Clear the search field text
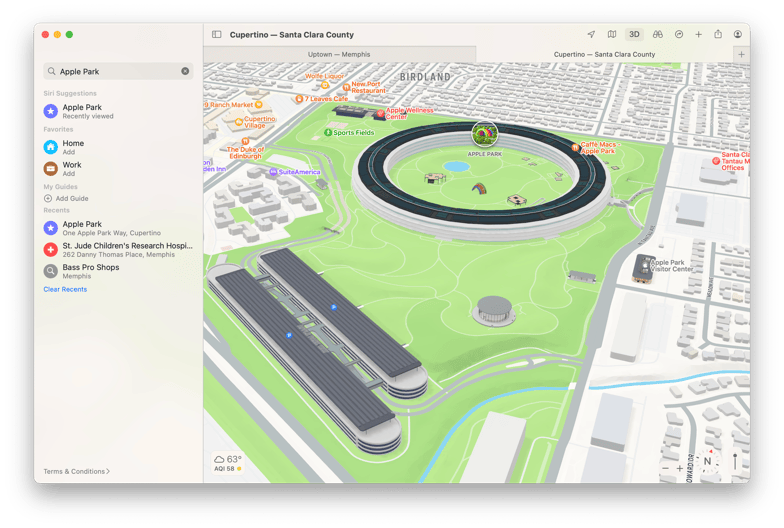This screenshot has width=784, height=528. (185, 71)
